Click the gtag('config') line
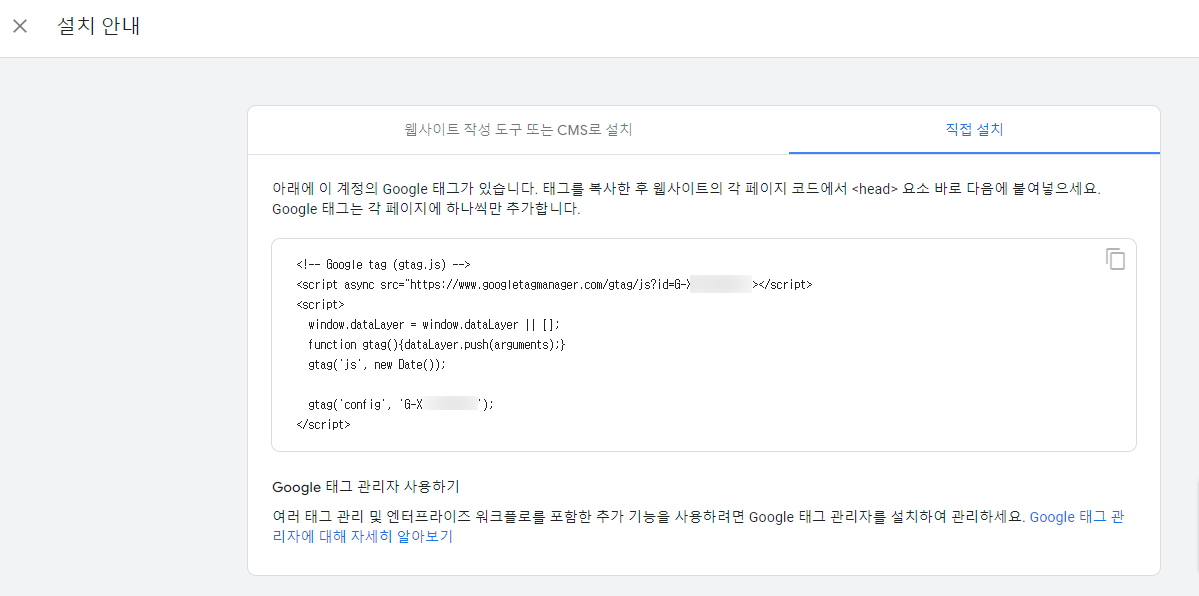This screenshot has height=596, width=1199. pyautogui.click(x=400, y=404)
